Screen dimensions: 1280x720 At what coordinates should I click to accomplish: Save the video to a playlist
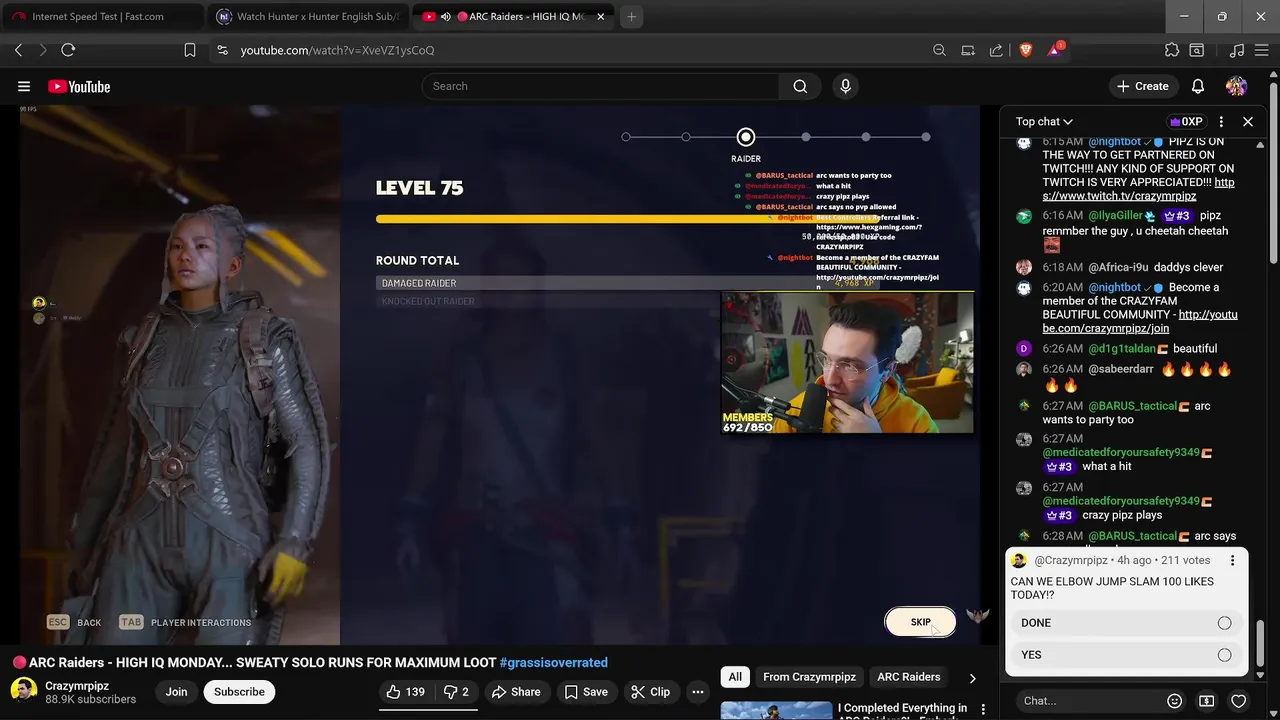click(586, 692)
